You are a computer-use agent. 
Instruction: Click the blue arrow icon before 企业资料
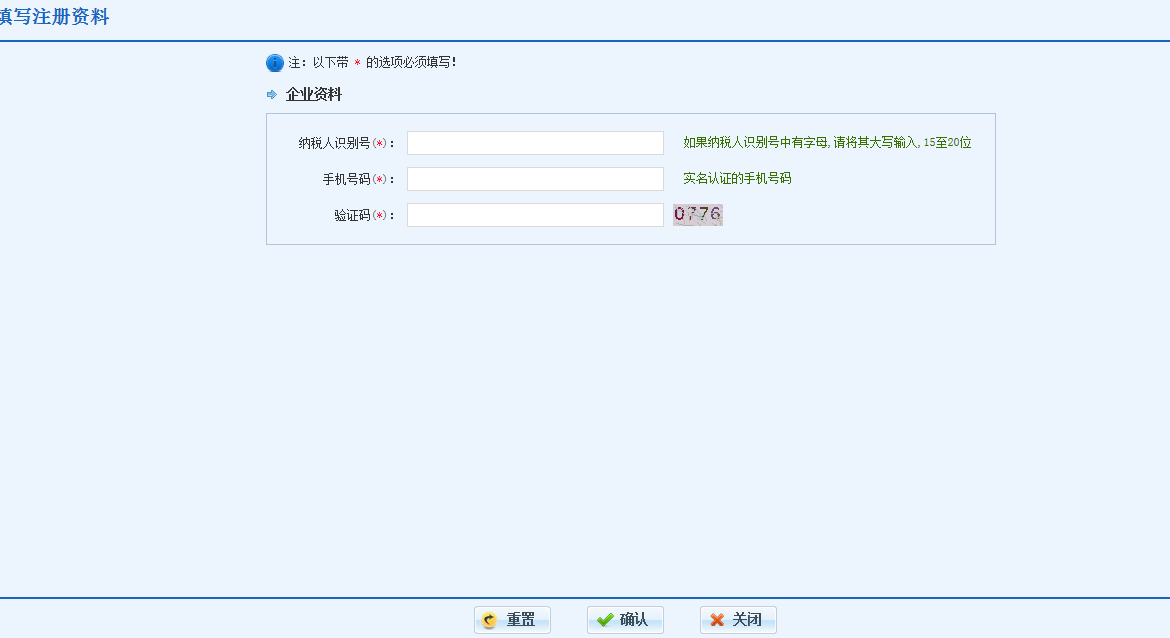(271, 94)
